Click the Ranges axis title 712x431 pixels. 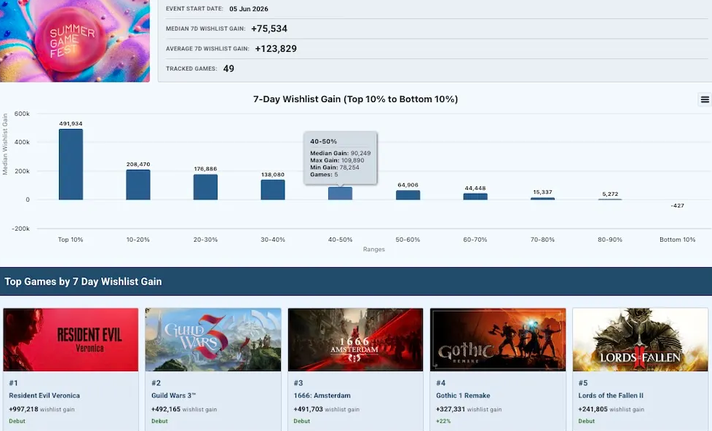point(374,249)
